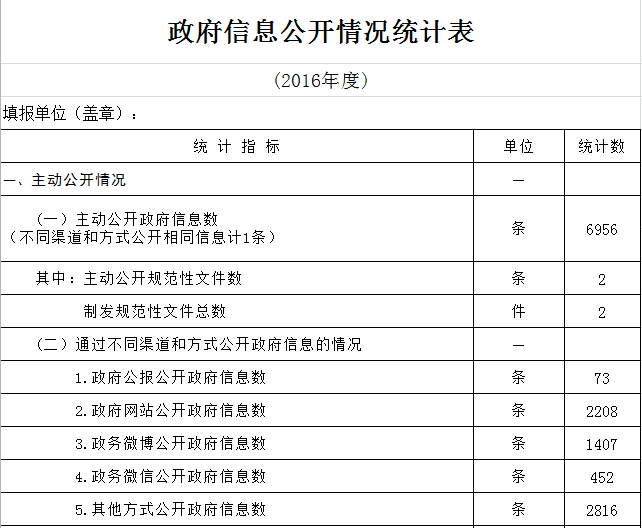The width and height of the screenshot is (642, 528).
Task: Click the 通过不同渠道和方式公开 heading cell
Action: [198, 345]
